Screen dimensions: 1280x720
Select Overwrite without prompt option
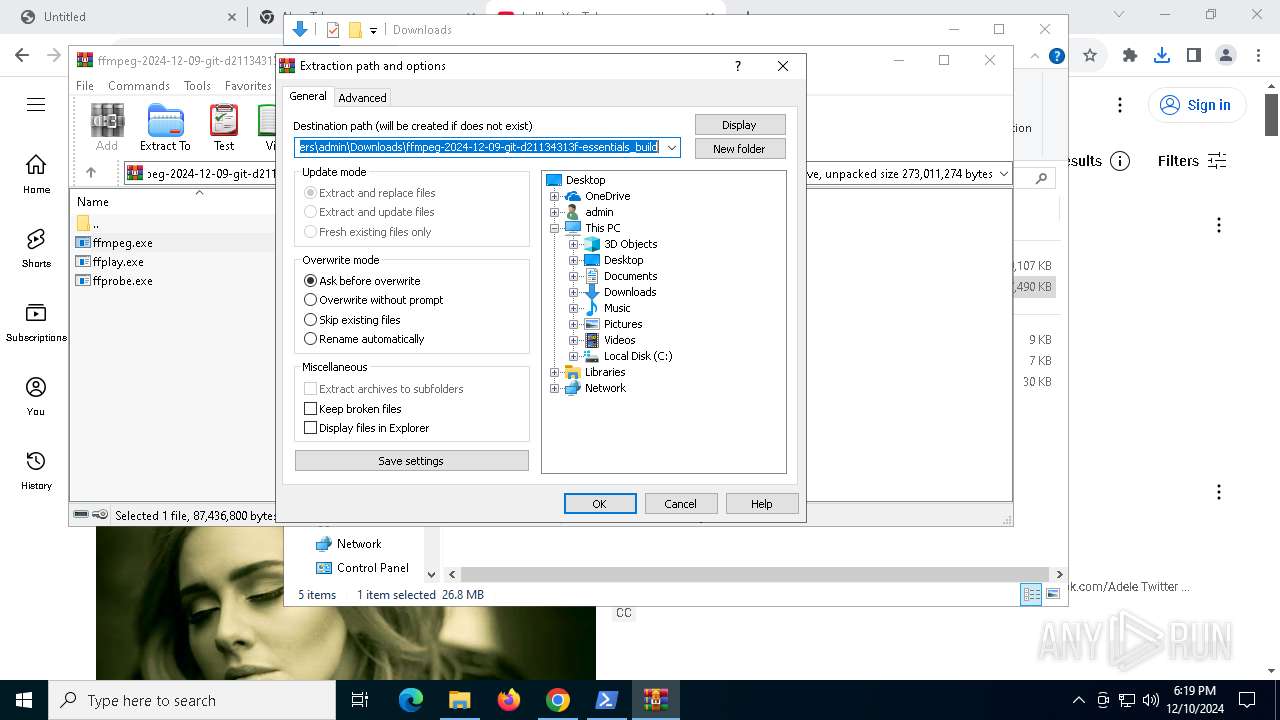pos(374,300)
